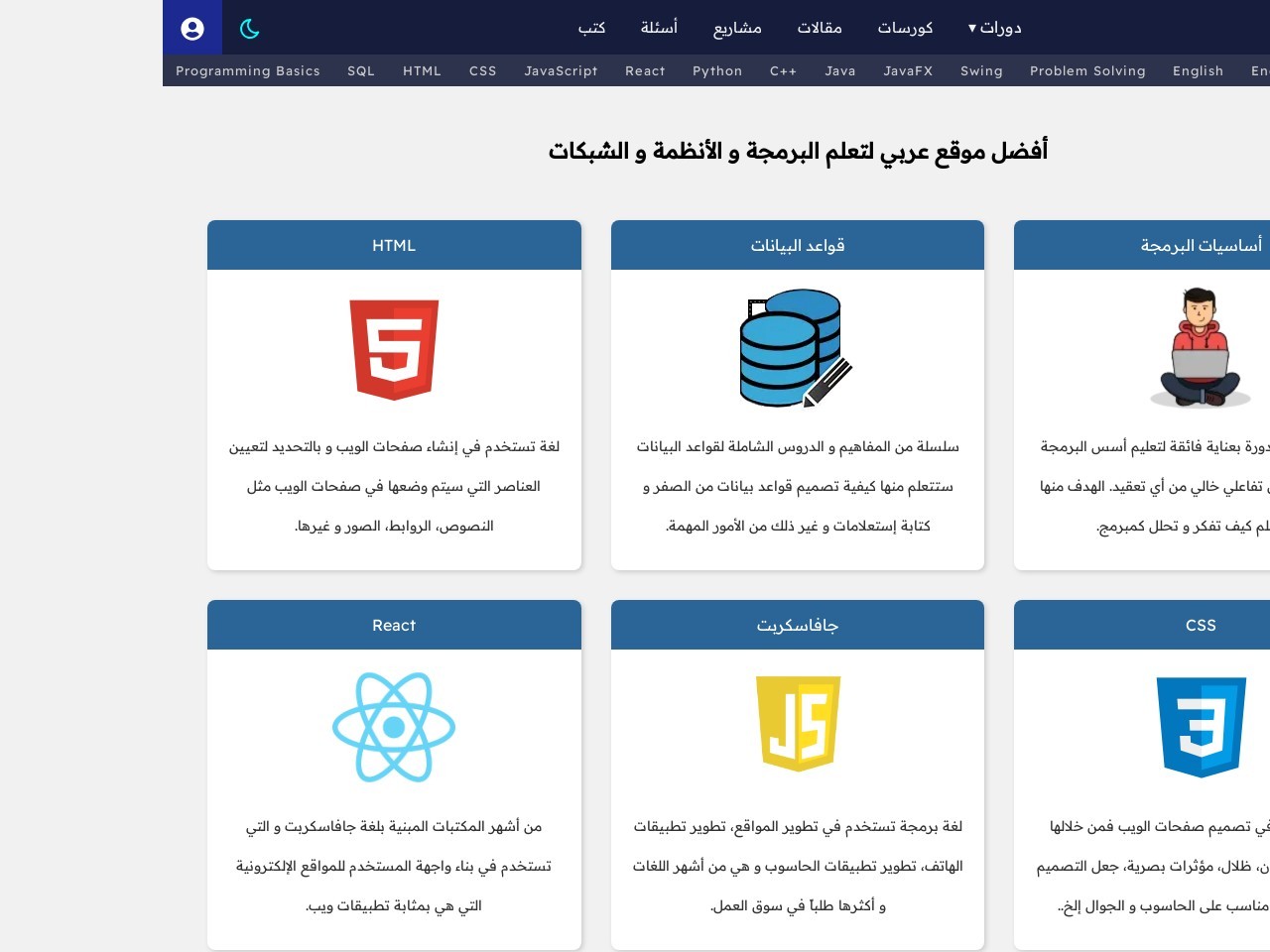Click the databases card description text
Screen dimensions: 1270x952
[798, 486]
